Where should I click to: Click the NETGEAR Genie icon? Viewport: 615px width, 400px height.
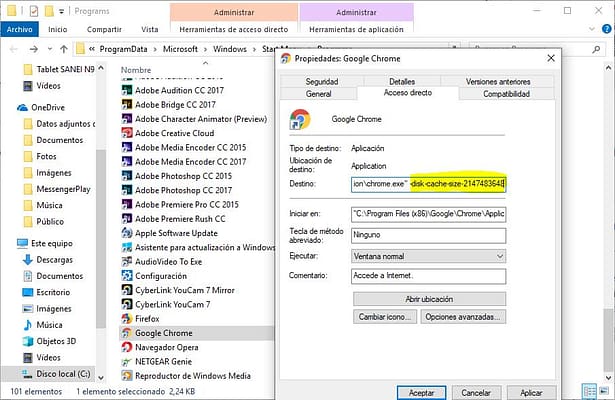127,362
